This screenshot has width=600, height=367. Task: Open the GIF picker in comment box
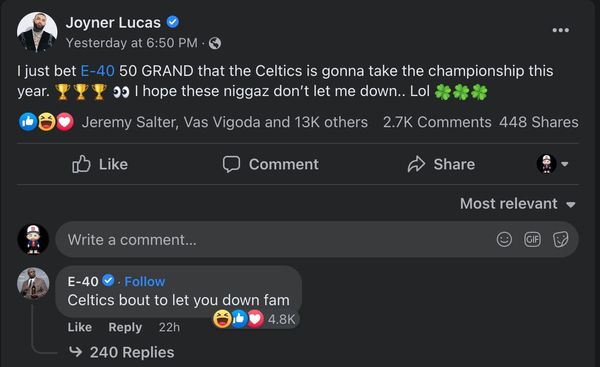tap(532, 240)
